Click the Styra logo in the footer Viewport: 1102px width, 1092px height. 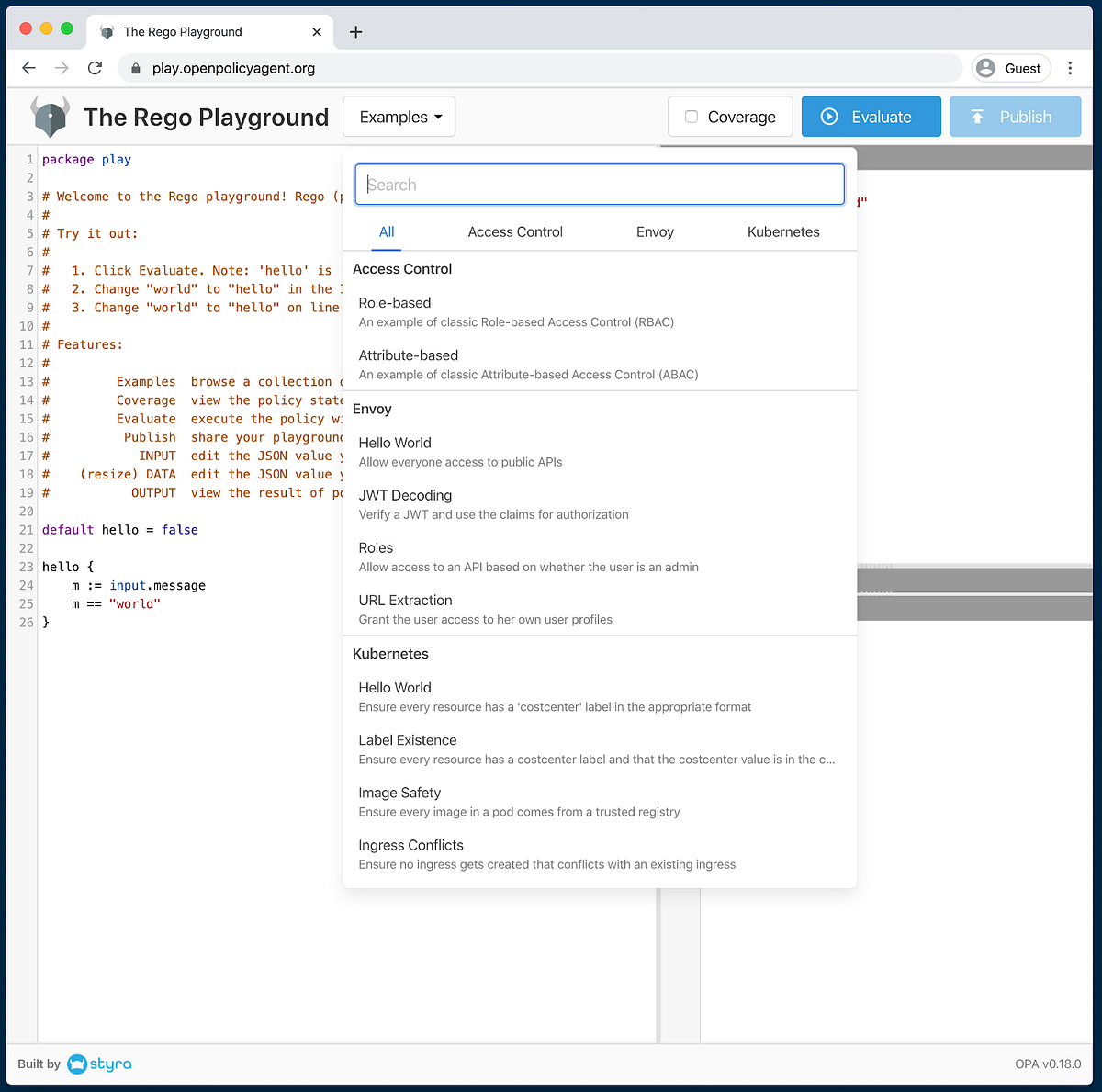pos(99,1064)
